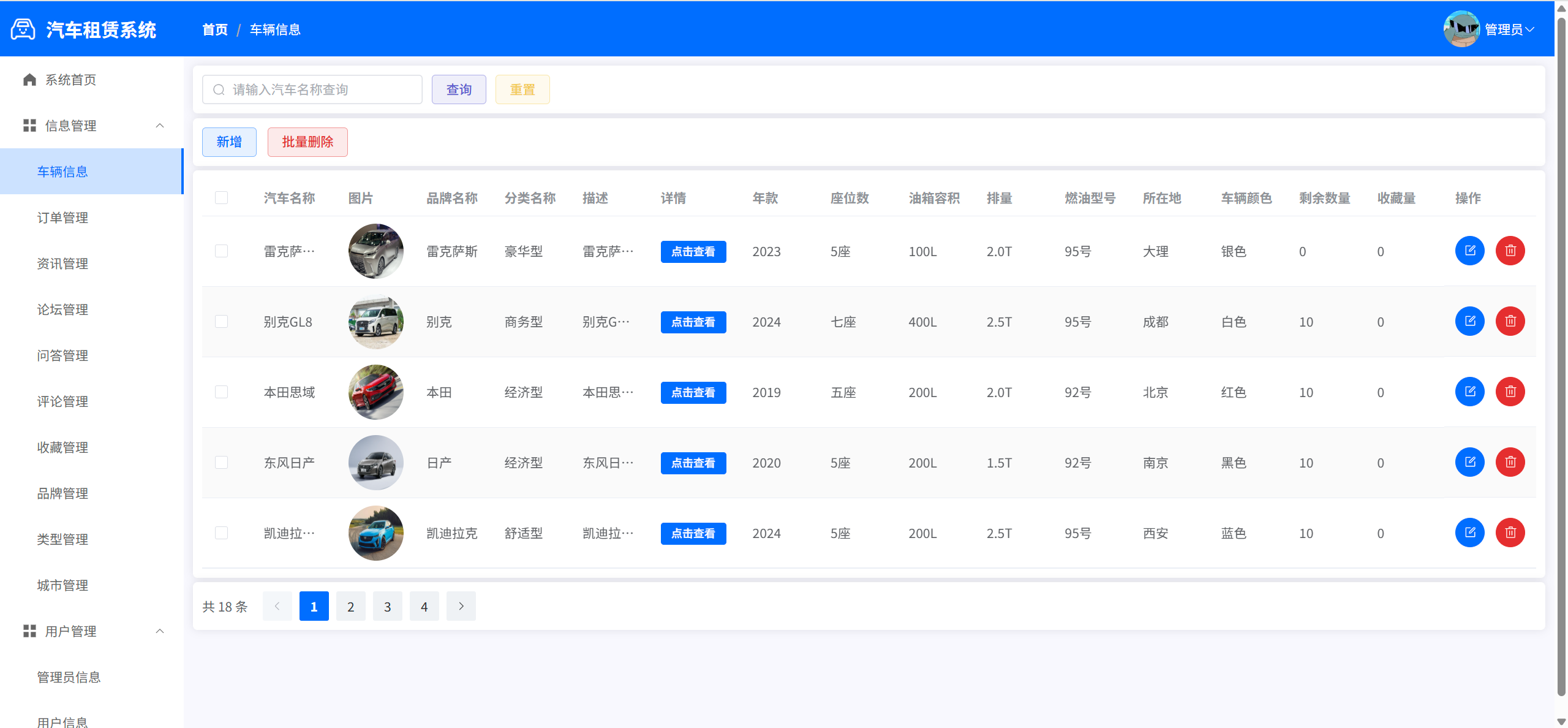This screenshot has height=728, width=1568.
Task: Collapse the 用户管理 sidebar section
Action: tap(160, 631)
